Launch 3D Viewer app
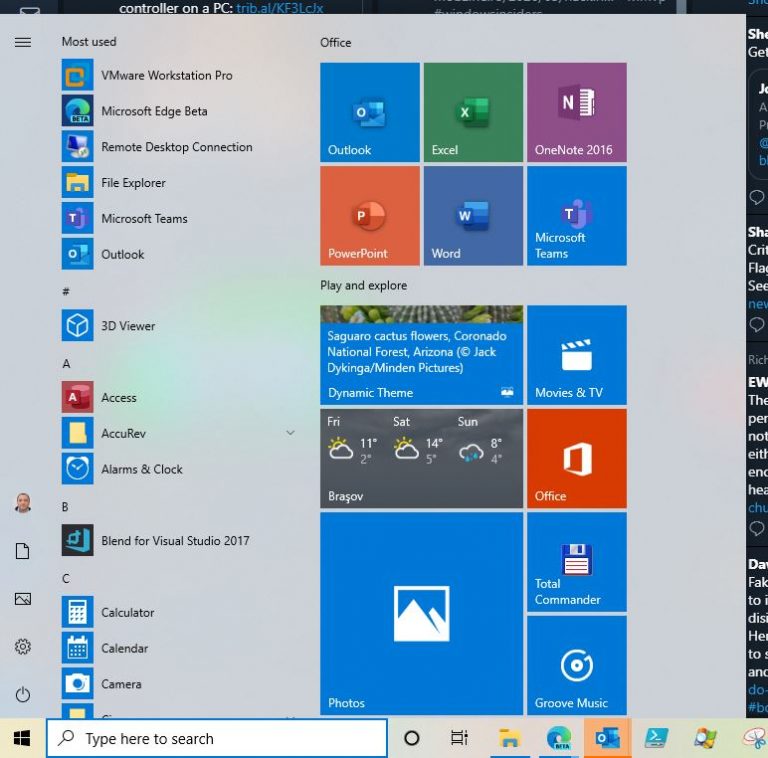The height and width of the screenshot is (758, 768). 179,326
